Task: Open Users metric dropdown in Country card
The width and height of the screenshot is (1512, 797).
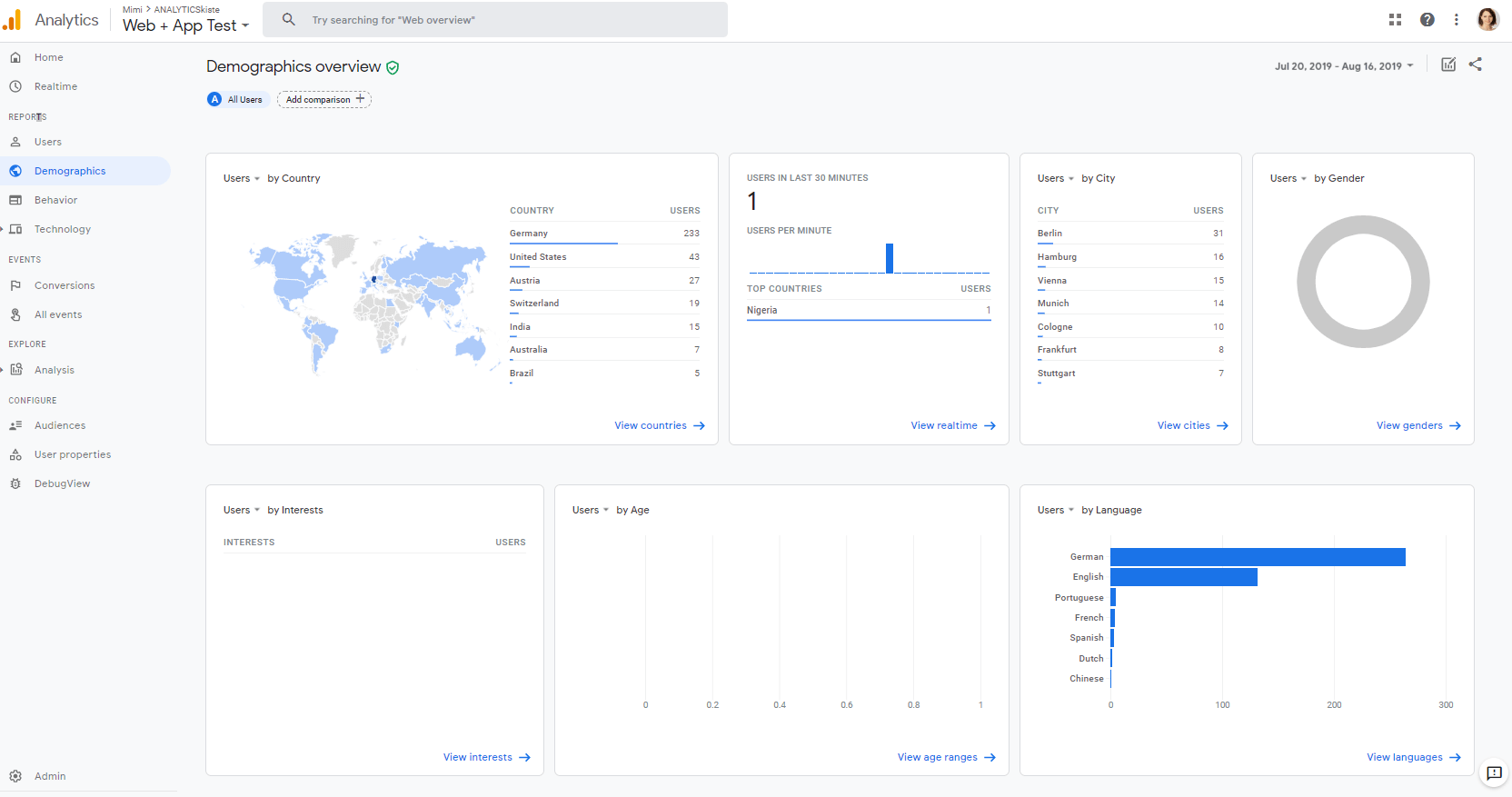Action: tap(242, 178)
